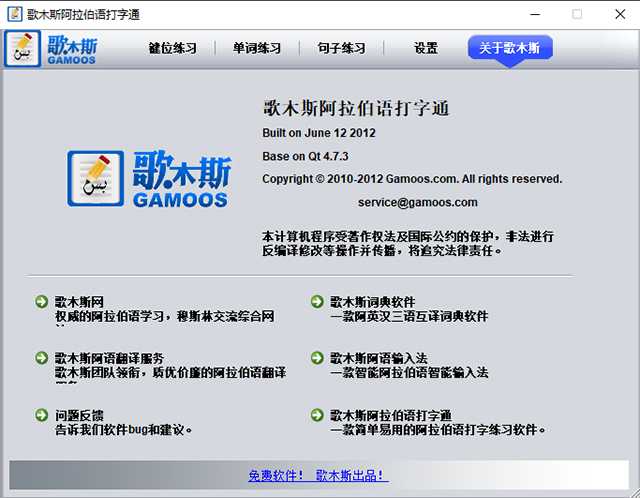Click description 一款阿英汉三语互译词典软件
The width and height of the screenshot is (640, 498).
[409, 316]
